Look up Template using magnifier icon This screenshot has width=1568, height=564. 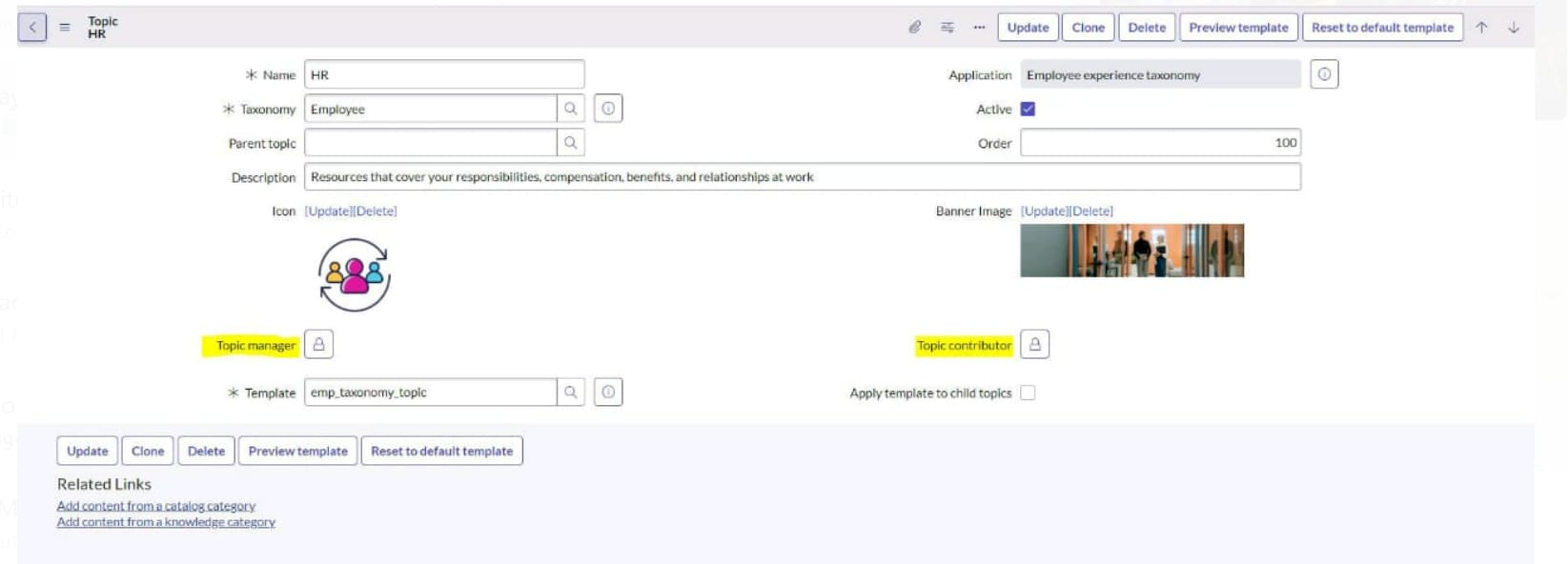pos(571,393)
